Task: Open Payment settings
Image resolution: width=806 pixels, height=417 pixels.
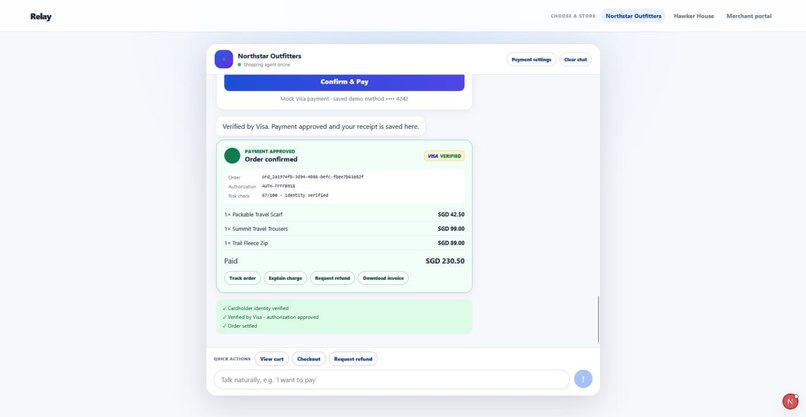Action: [531, 60]
